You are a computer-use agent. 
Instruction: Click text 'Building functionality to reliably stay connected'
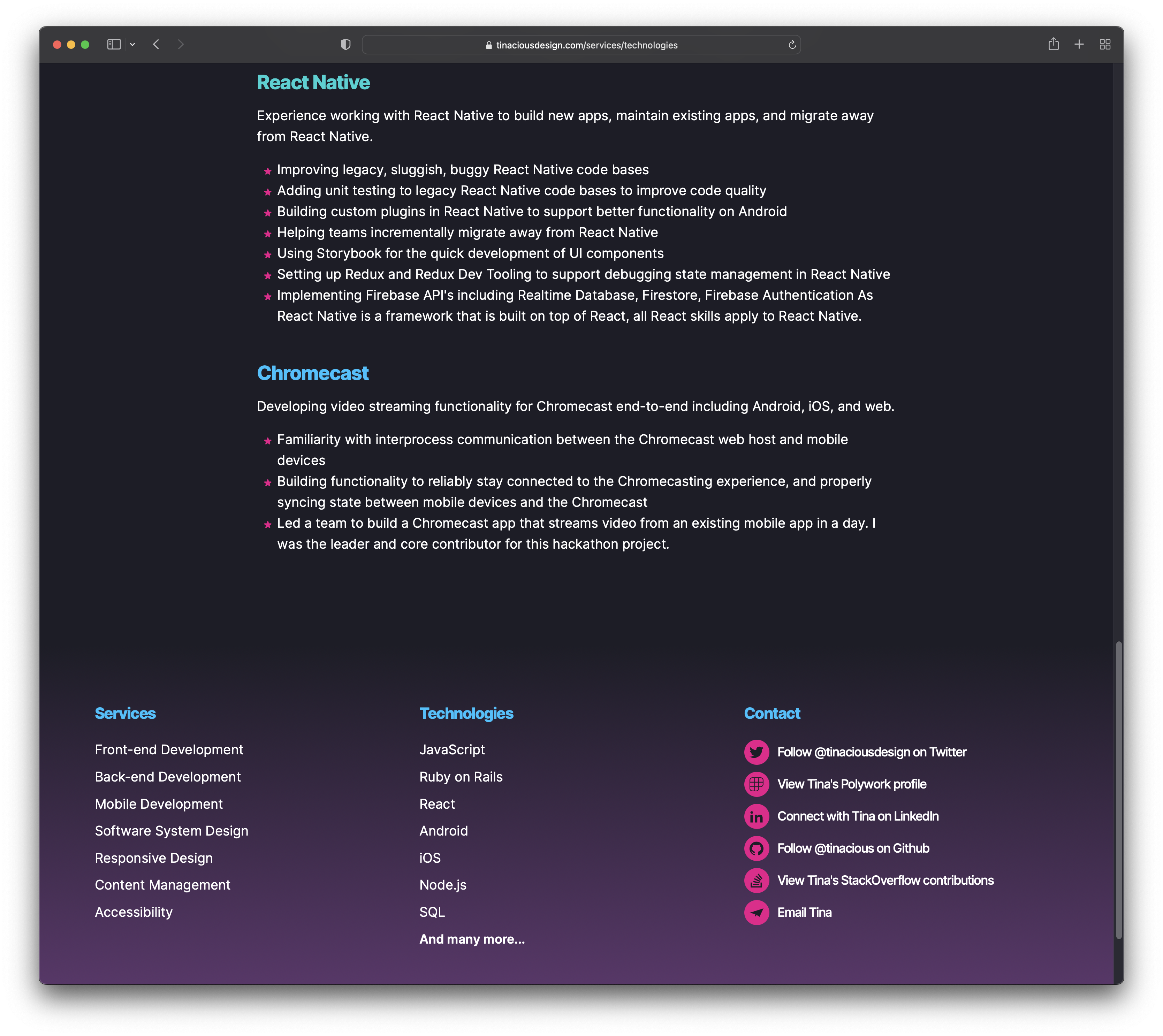coord(432,481)
